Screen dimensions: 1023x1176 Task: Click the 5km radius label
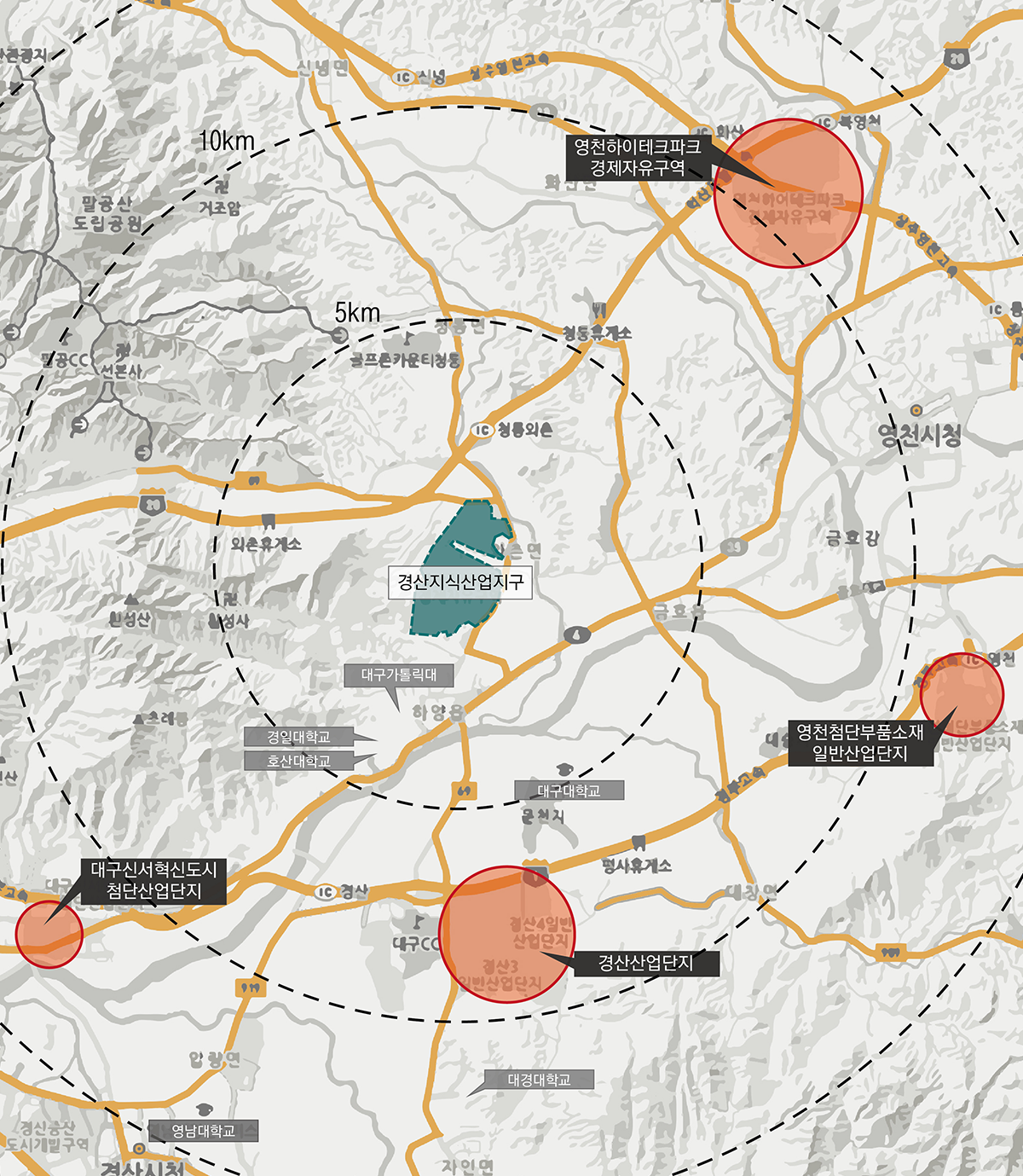357,313
